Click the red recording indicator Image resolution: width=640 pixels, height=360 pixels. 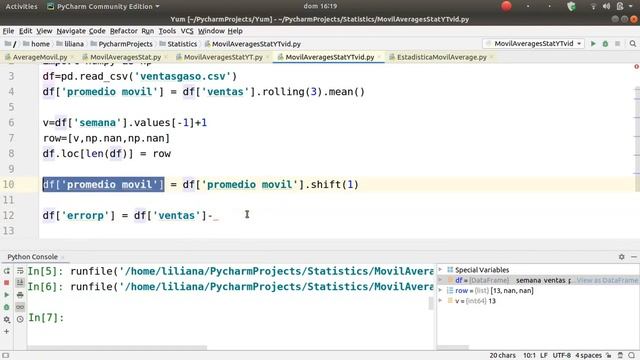pos(507,6)
